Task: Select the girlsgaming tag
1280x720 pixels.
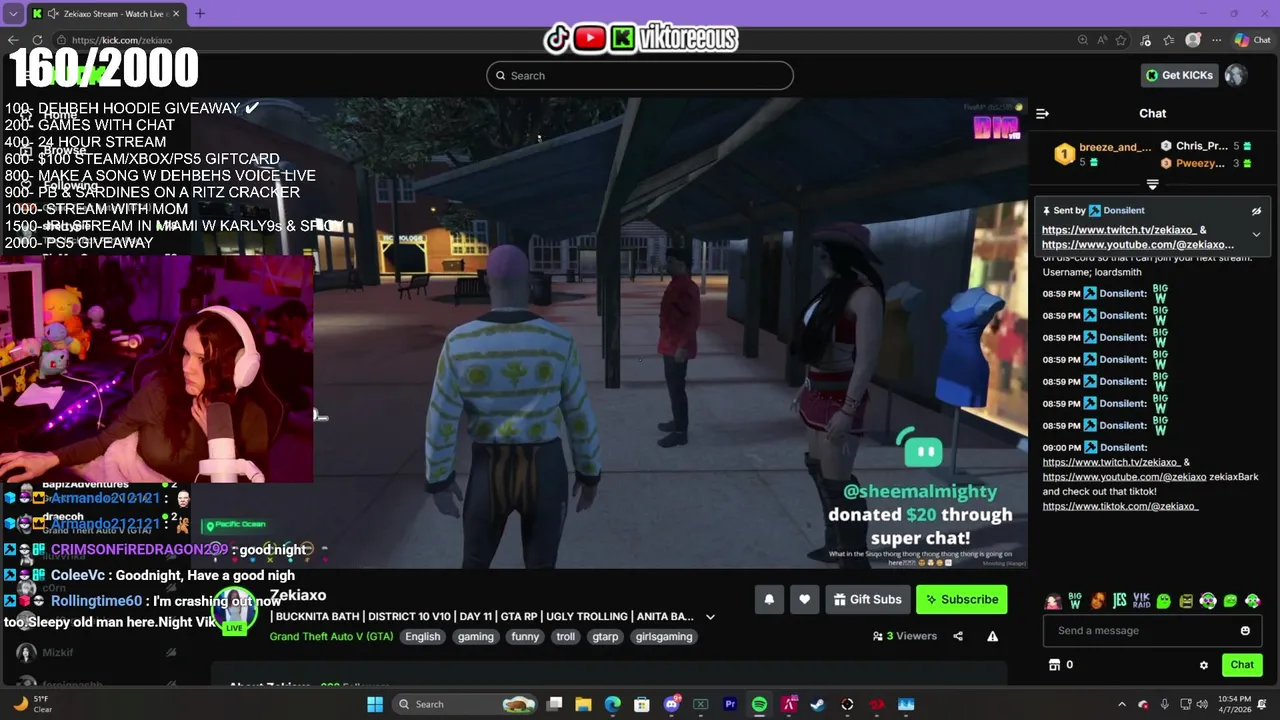Action: 663,636
